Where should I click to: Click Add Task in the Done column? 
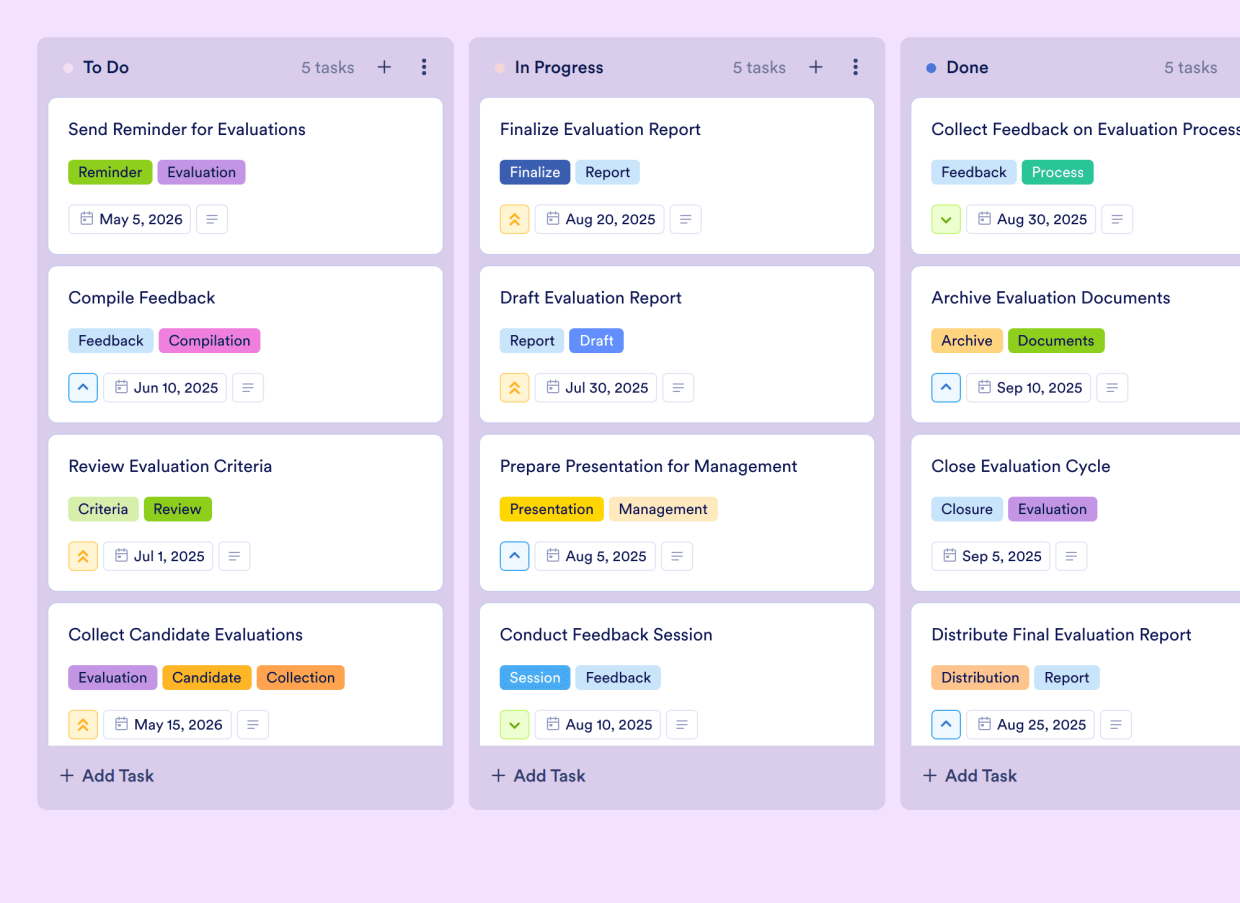pyautogui.click(x=969, y=775)
